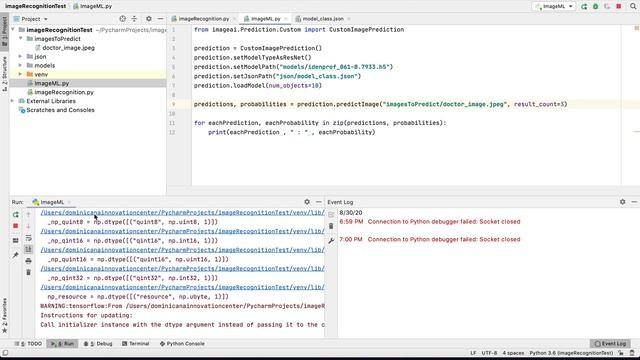
Task: Collapse the imagesToPredict folder
Action: coord(20,38)
